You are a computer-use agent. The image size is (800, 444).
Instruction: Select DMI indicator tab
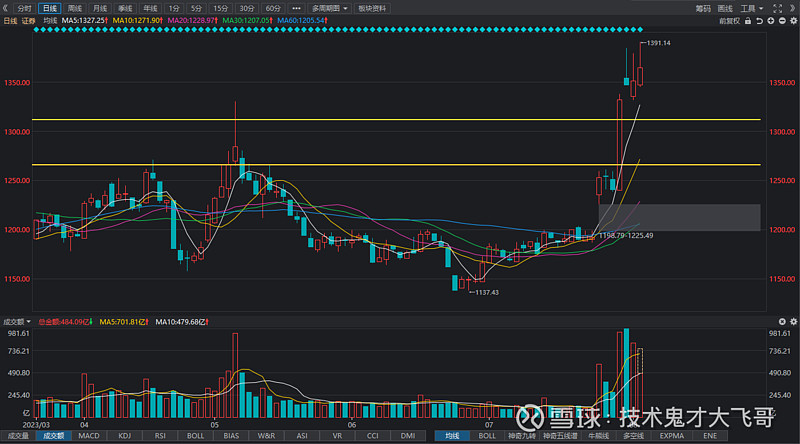coord(408,436)
